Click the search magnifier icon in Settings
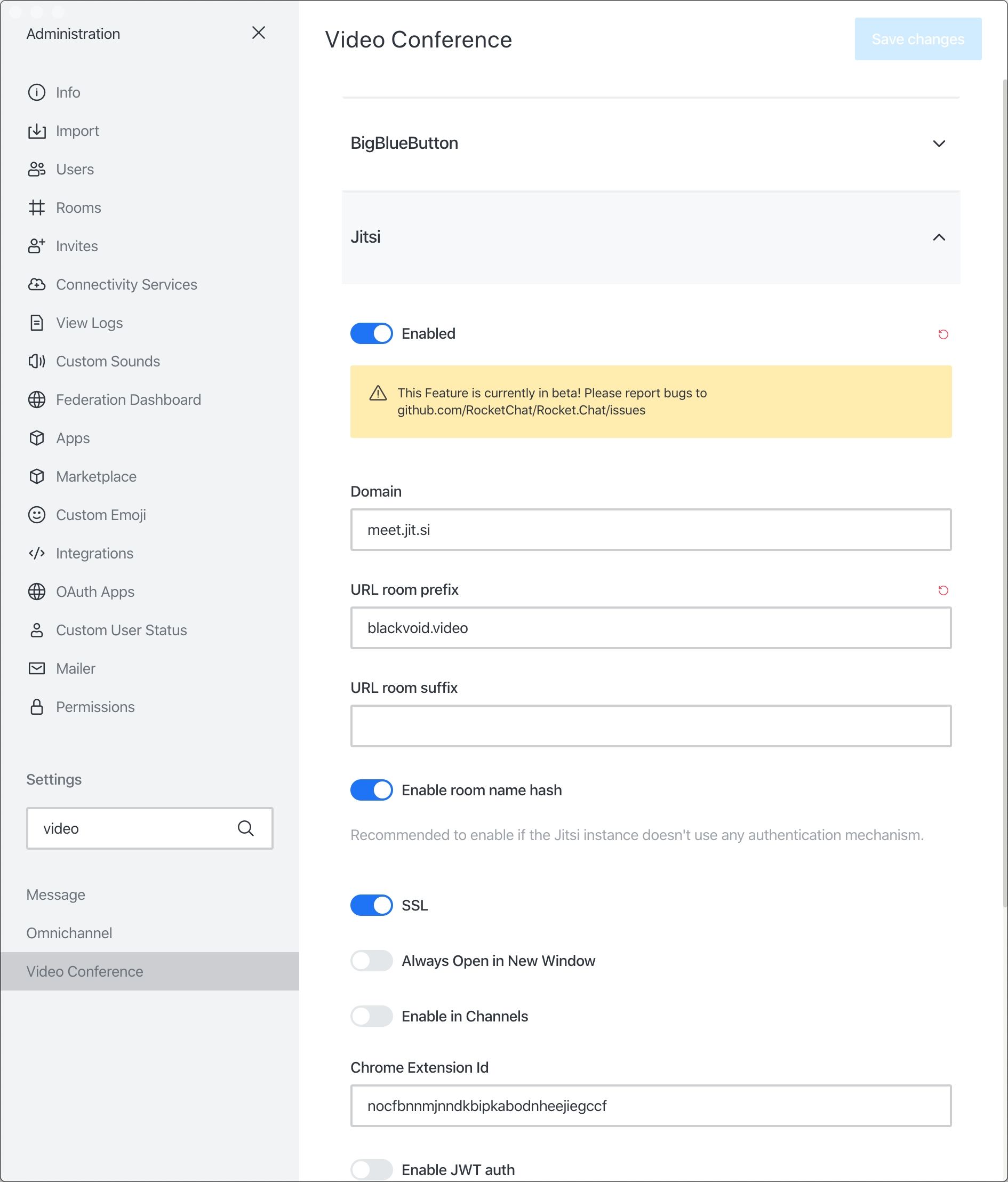 pyautogui.click(x=245, y=828)
